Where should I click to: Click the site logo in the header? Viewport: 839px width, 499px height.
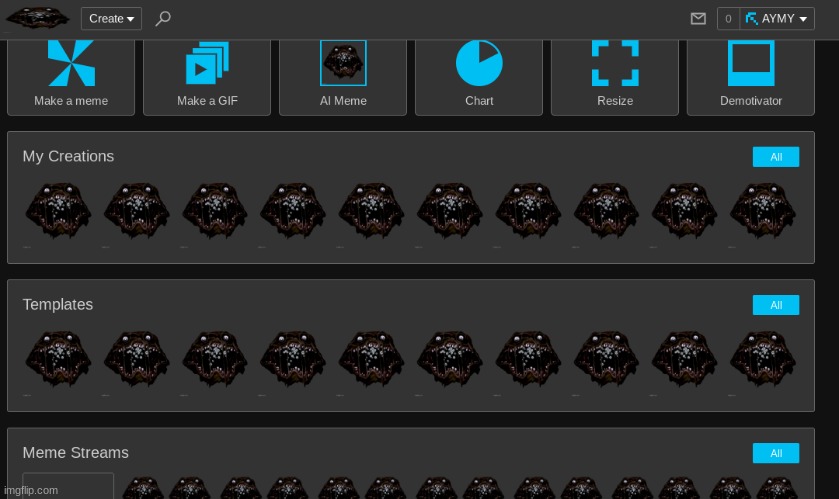pyautogui.click(x=38, y=18)
